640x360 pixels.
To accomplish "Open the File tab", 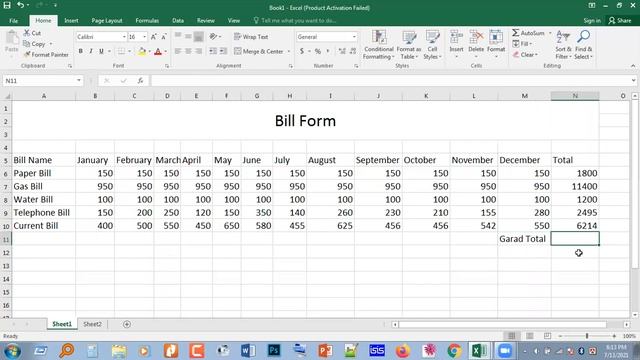I will (x=13, y=20).
